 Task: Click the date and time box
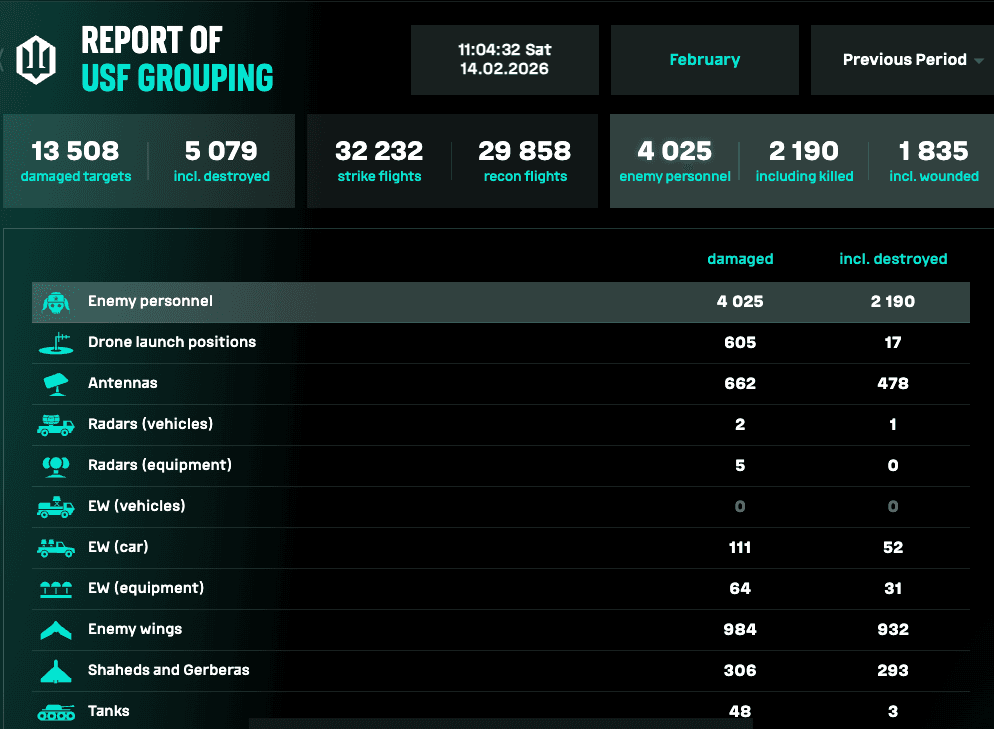click(x=505, y=60)
